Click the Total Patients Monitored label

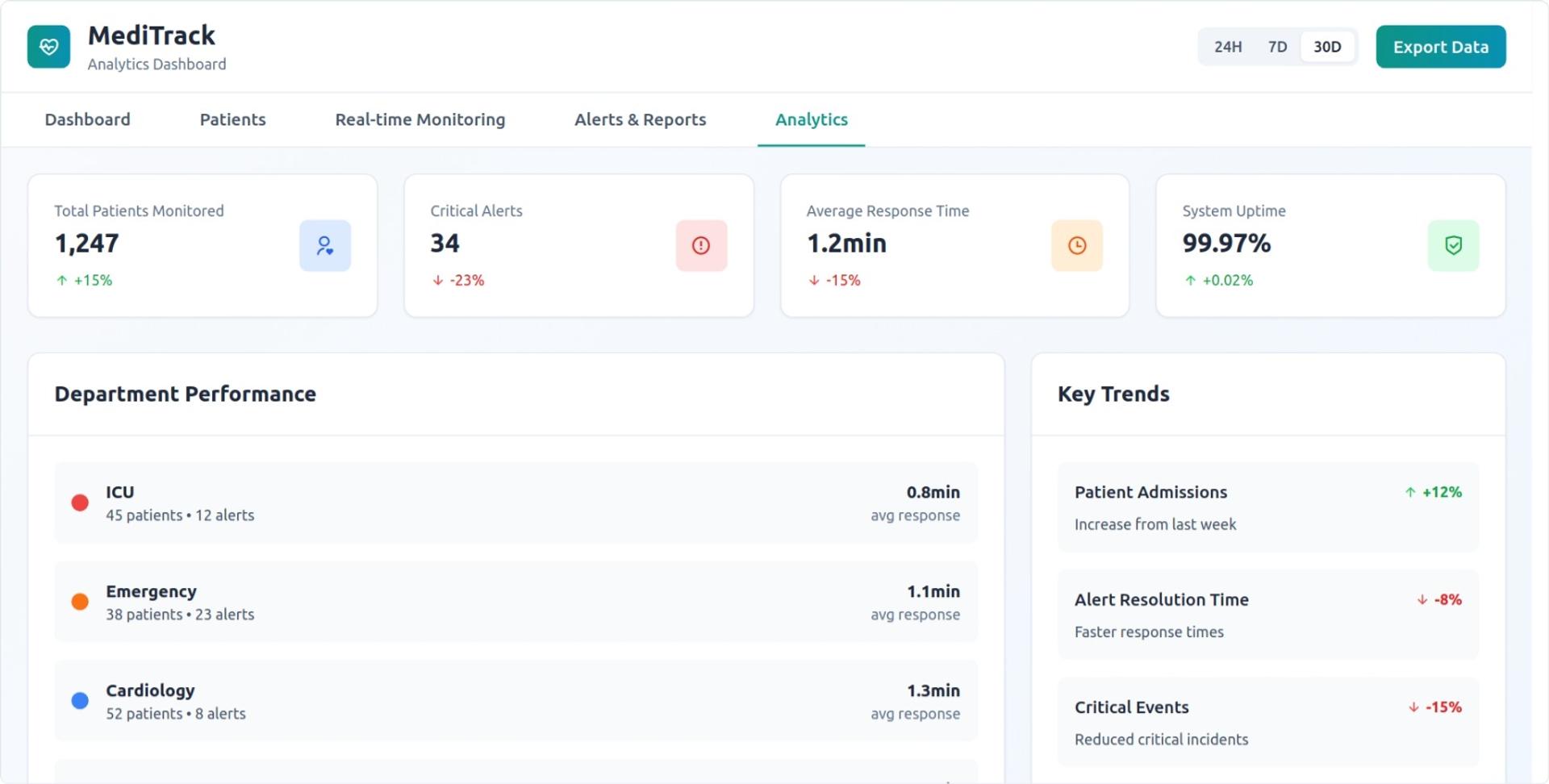coord(139,211)
